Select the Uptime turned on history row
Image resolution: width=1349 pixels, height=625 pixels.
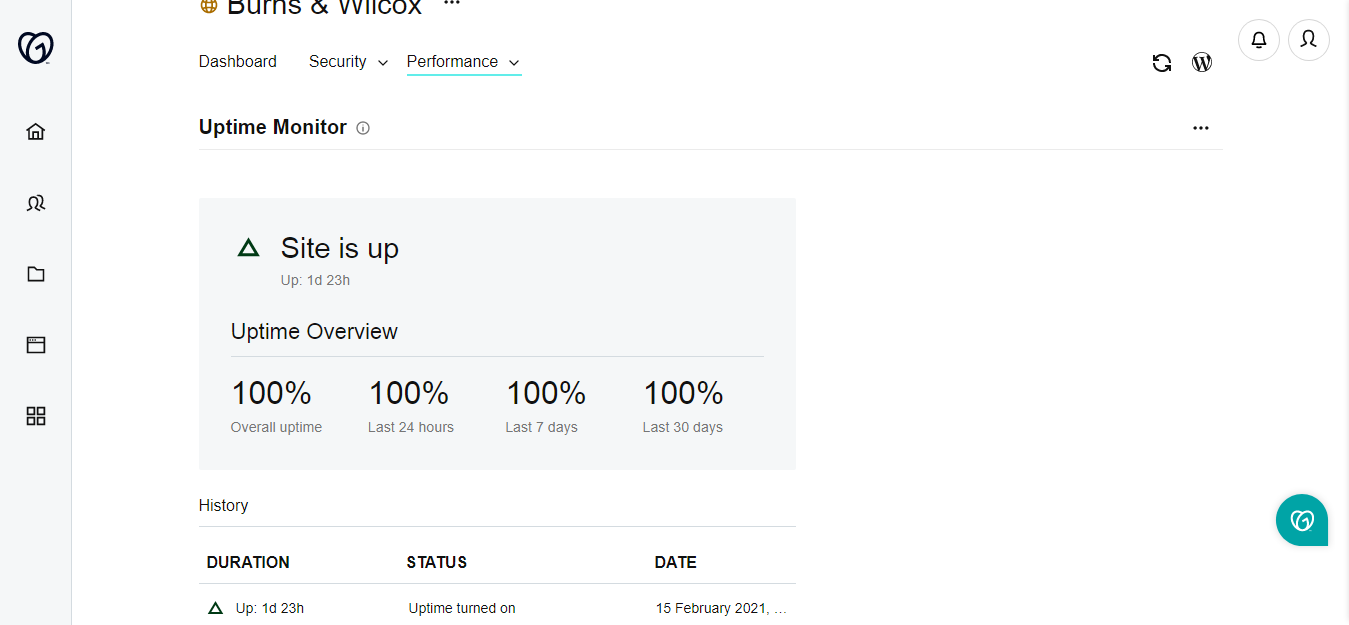pos(497,608)
